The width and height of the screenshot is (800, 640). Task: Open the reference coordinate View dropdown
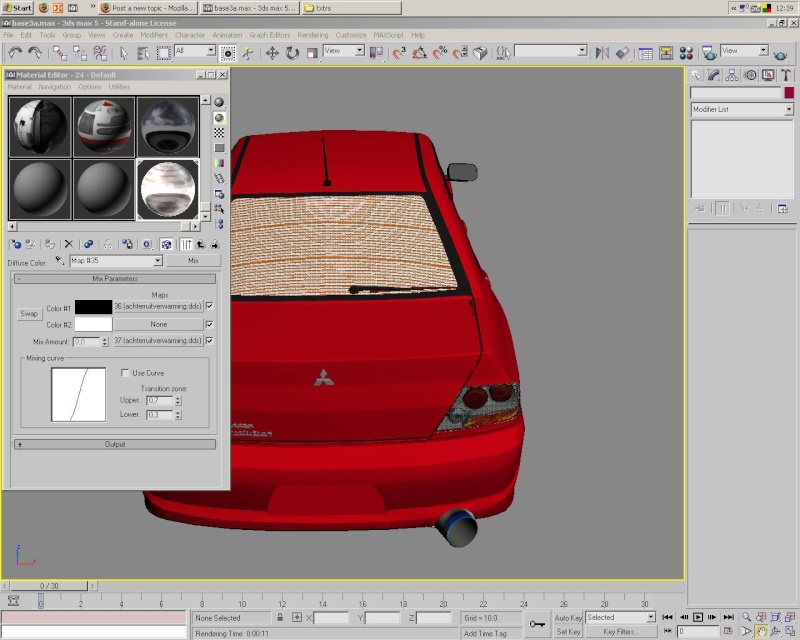[360, 51]
